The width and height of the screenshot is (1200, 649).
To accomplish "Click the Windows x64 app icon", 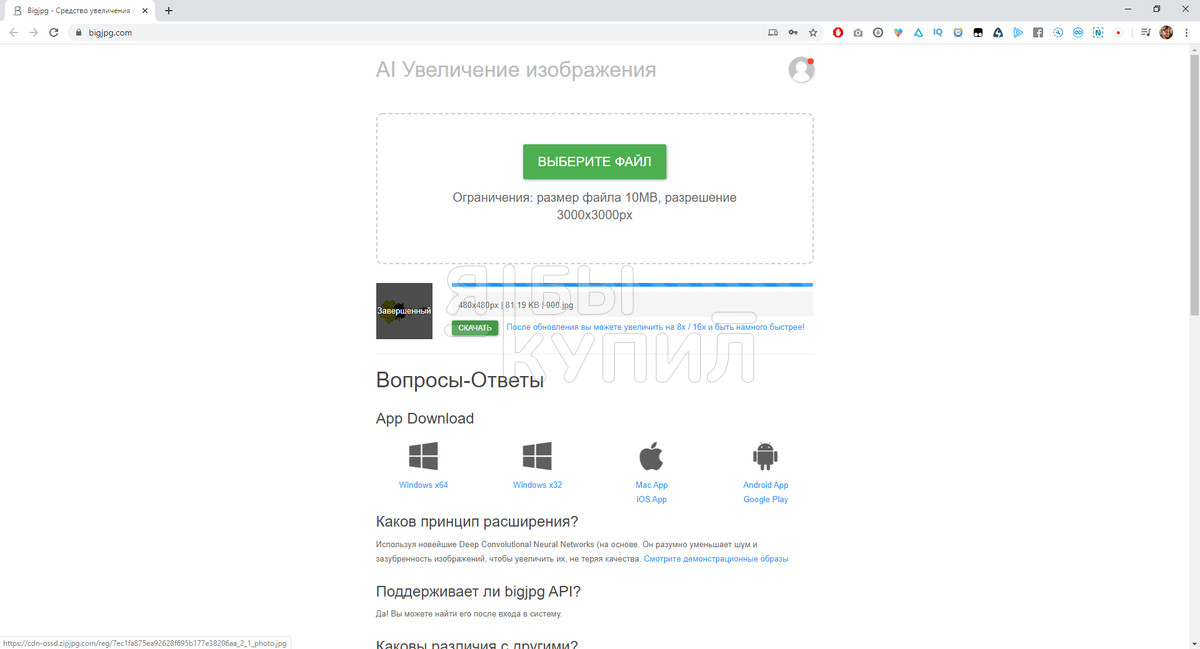I will click(x=423, y=457).
